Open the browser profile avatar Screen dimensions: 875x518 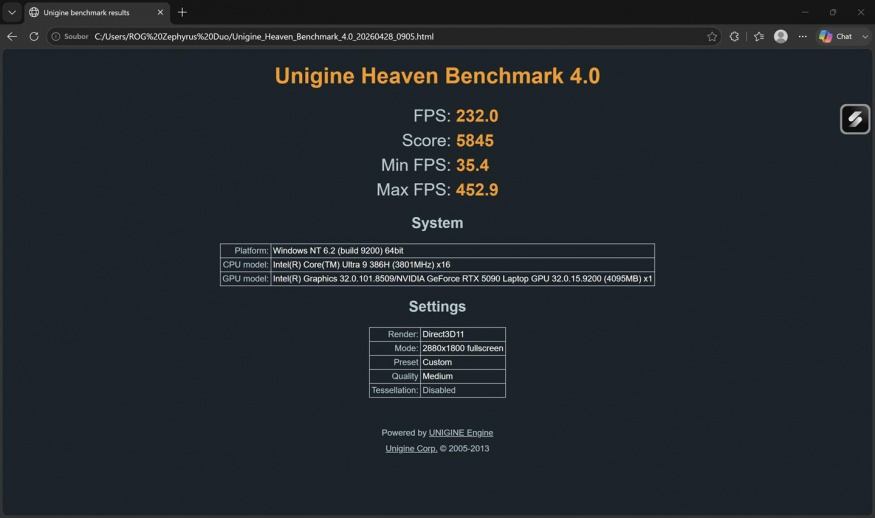[x=781, y=36]
